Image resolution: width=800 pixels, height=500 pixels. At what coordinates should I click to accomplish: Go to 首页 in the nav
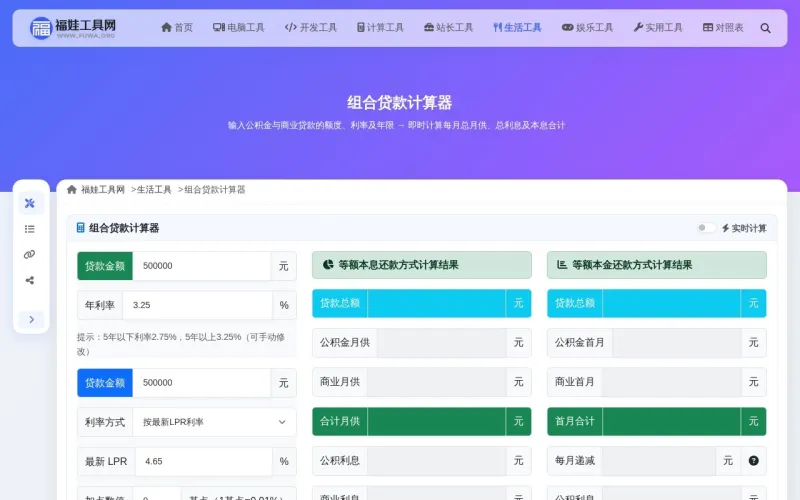[x=177, y=28]
